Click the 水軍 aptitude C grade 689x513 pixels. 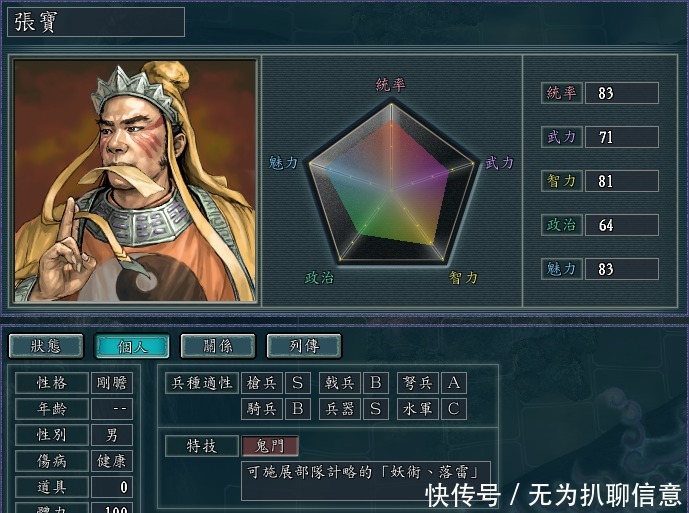pos(454,409)
